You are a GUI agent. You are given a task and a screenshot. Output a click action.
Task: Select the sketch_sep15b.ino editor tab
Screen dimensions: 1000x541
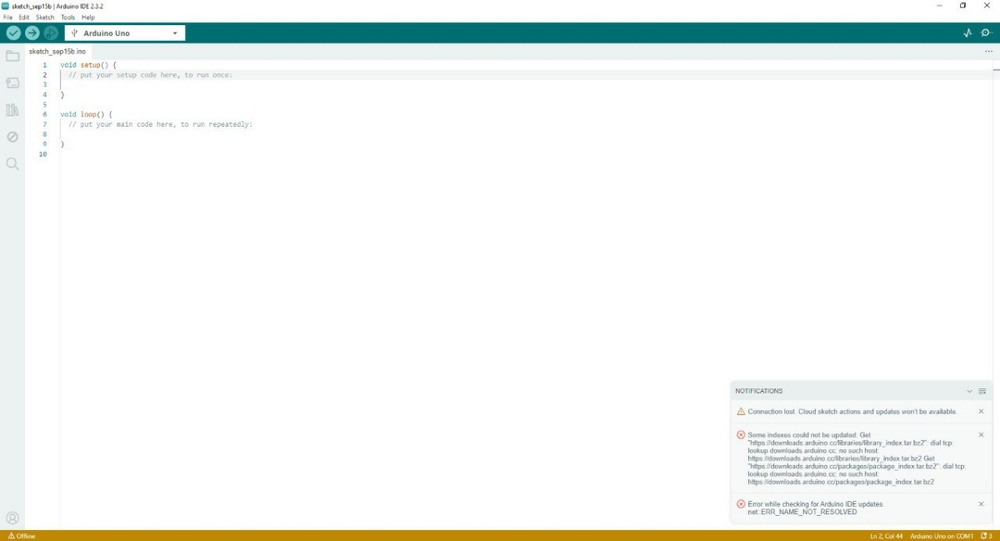tap(57, 51)
